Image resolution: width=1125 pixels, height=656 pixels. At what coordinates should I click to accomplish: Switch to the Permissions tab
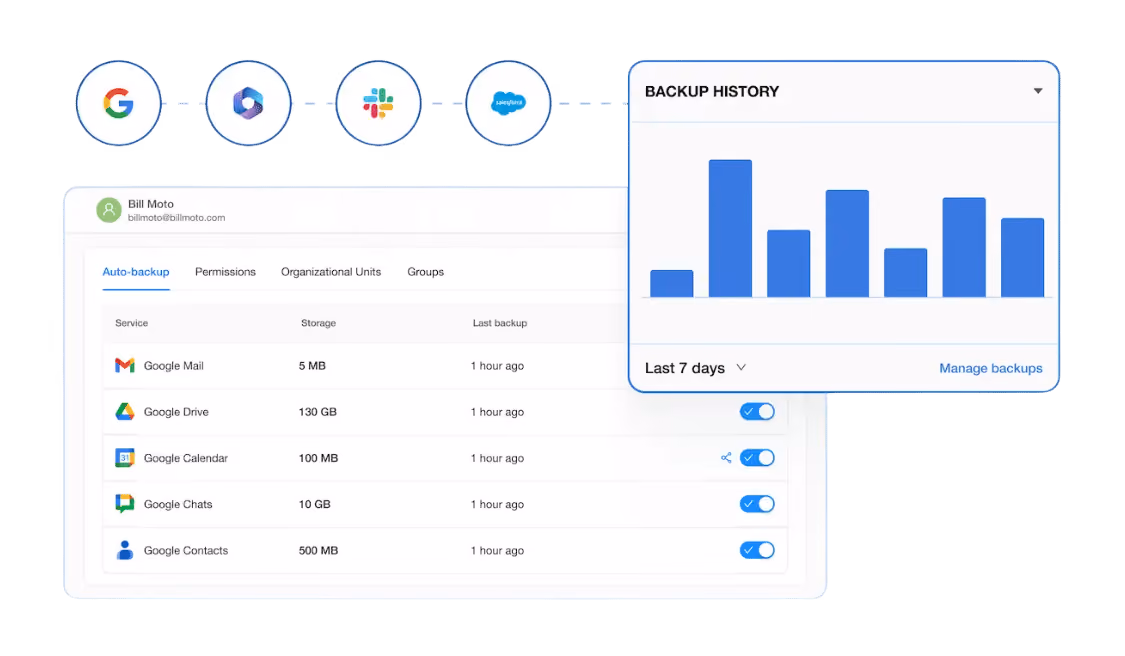click(x=225, y=272)
